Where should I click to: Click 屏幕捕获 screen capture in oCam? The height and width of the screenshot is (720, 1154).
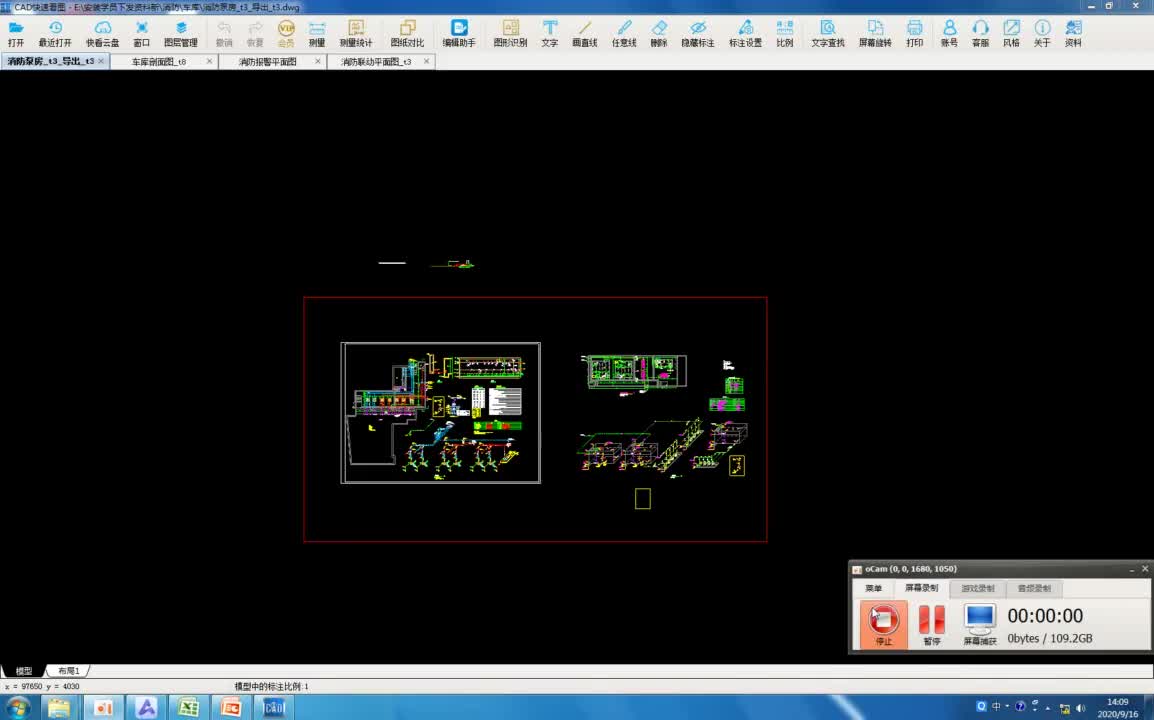coord(980,624)
